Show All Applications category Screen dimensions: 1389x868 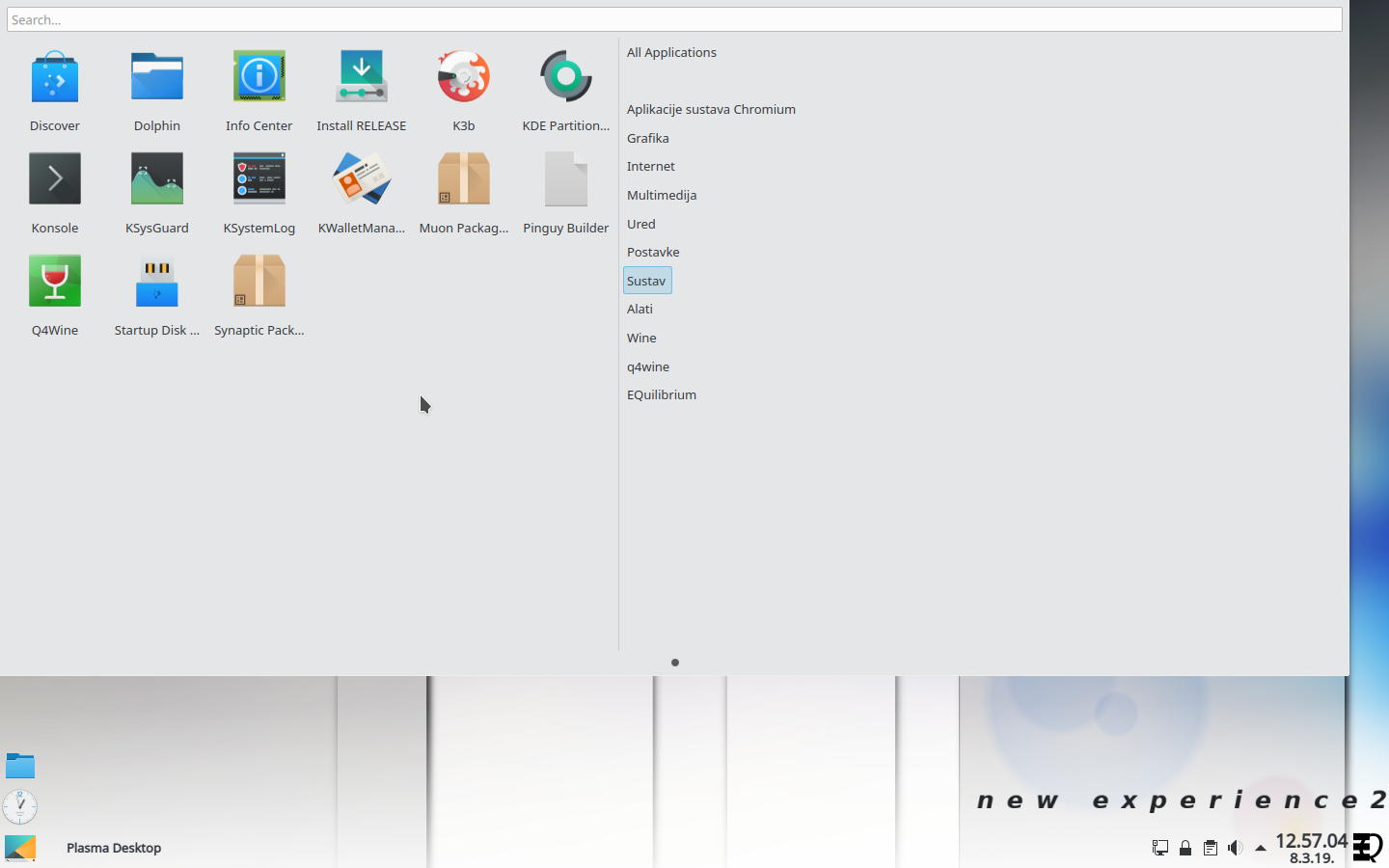click(x=671, y=52)
